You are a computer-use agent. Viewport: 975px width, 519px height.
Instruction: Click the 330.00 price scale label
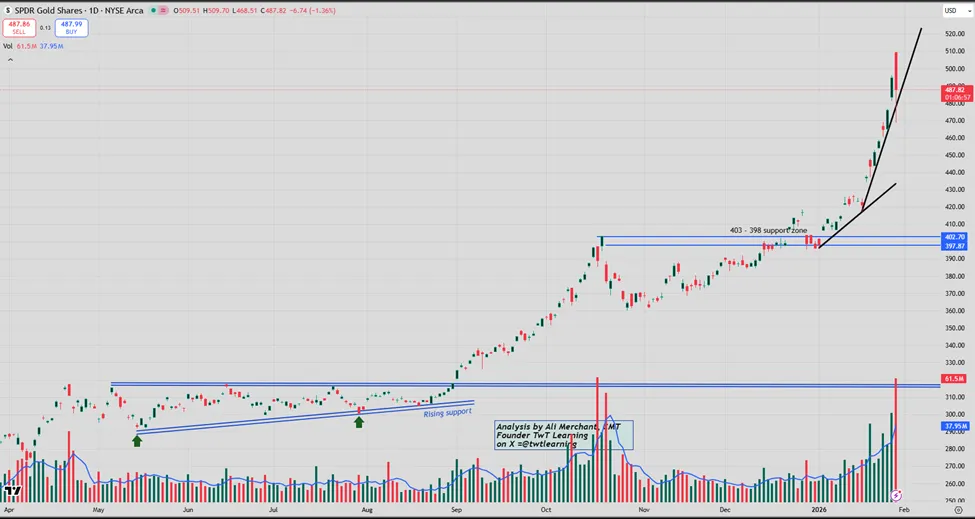(954, 362)
